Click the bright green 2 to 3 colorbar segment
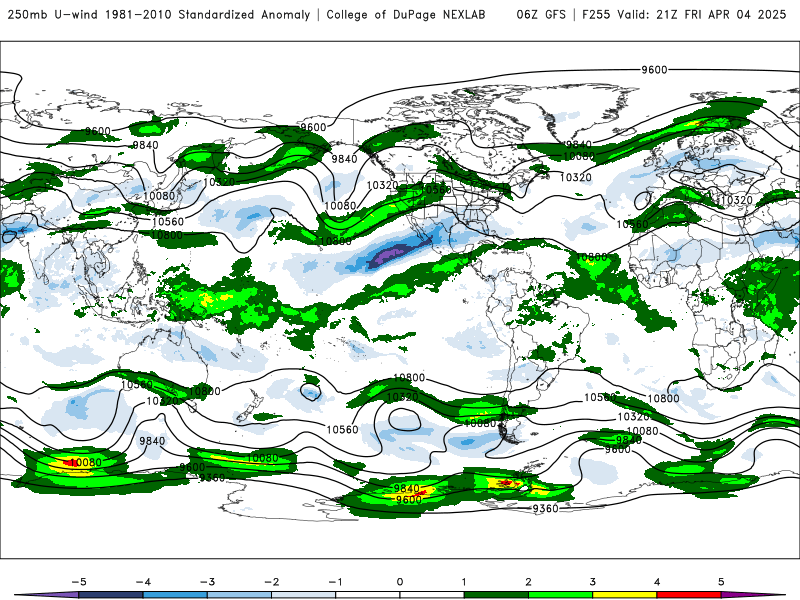 pos(560,595)
